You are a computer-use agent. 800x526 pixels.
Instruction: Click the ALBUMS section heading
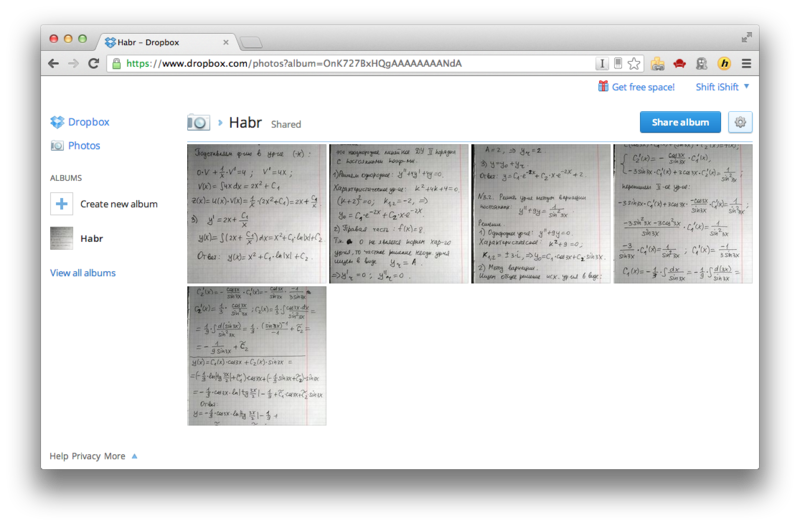[x=66, y=178]
